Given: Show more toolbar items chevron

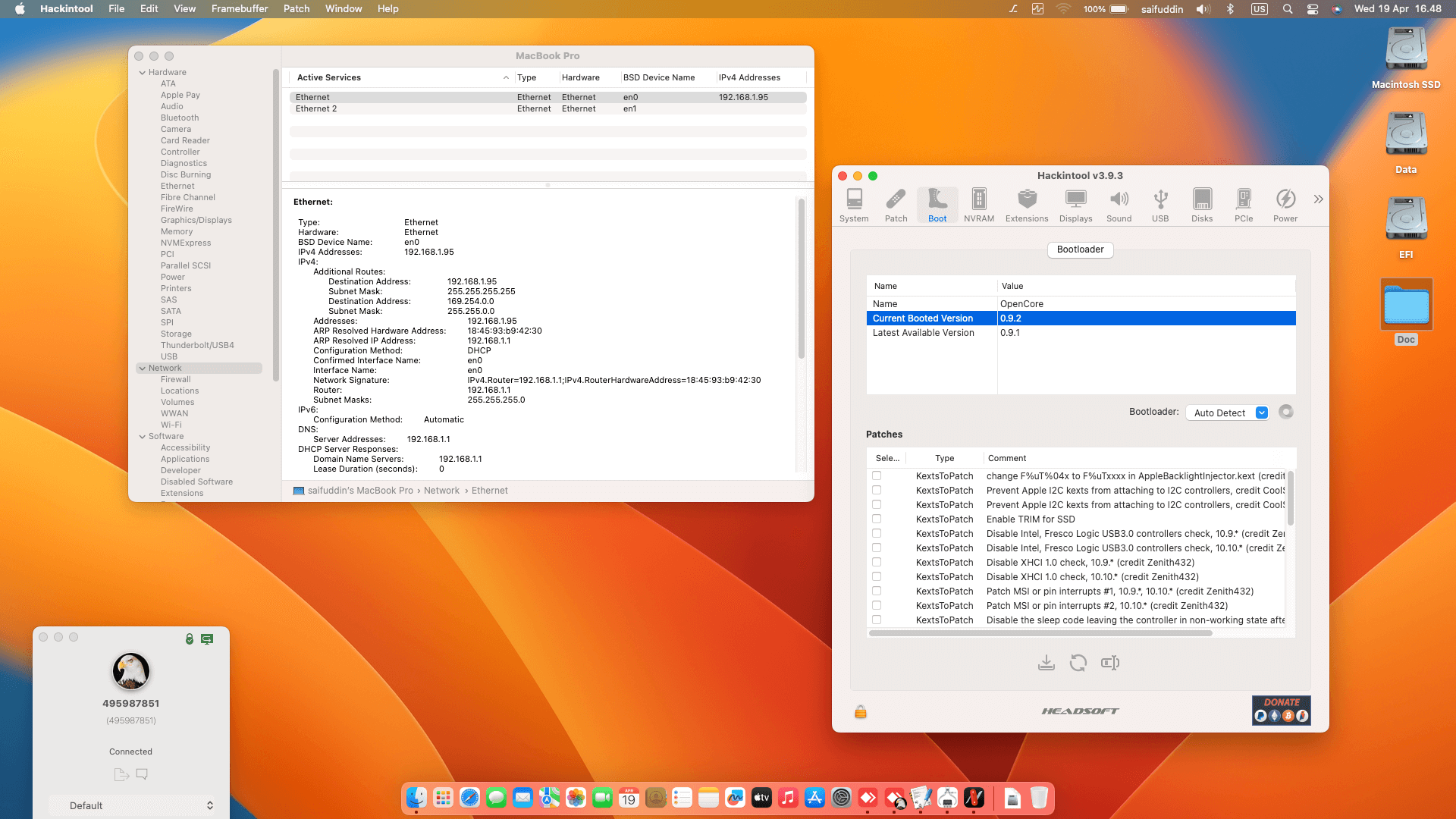Looking at the screenshot, I should tap(1318, 199).
